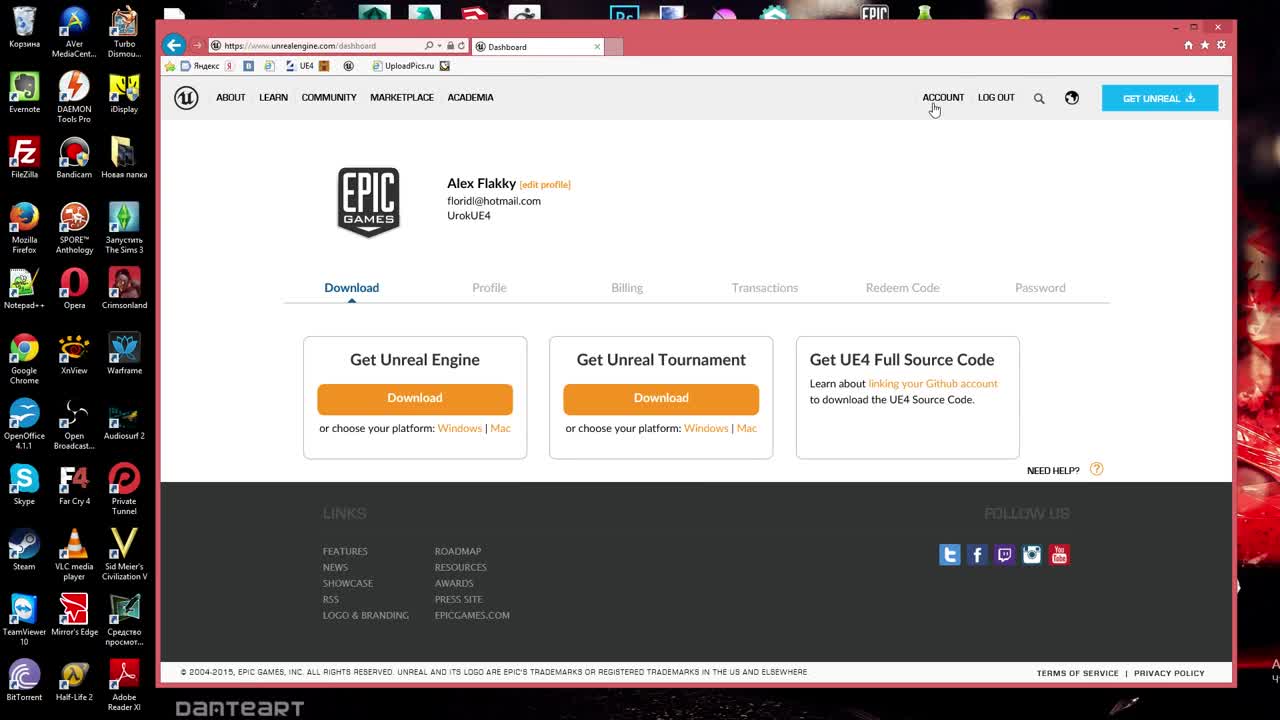Choose Mac platform for Unreal Tournament
Screen dimensions: 1280x720
pos(747,428)
